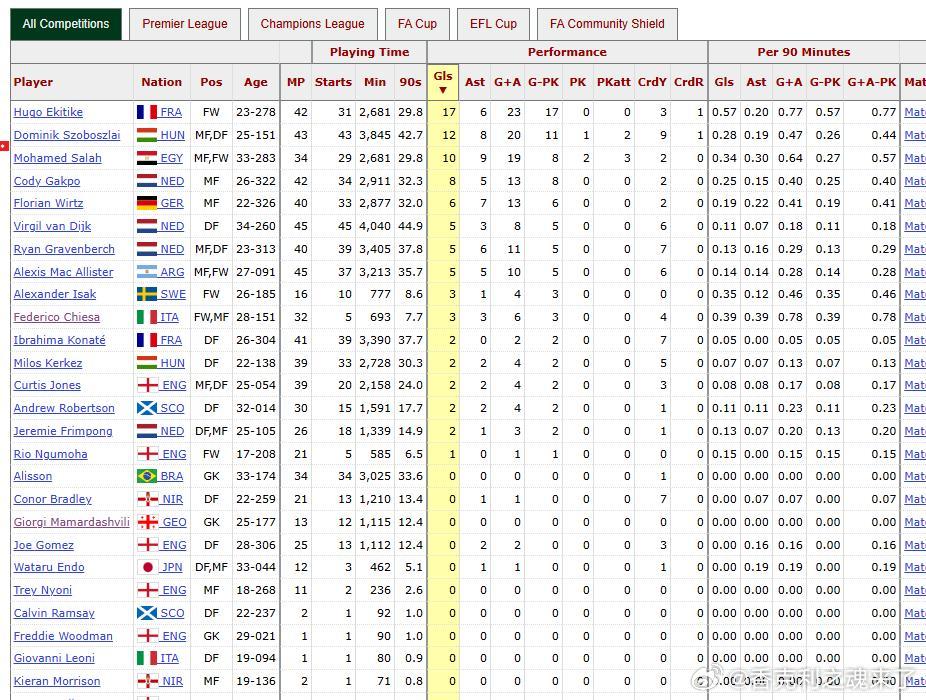Click the Italy flag in Federico Chiesa's row

(x=147, y=317)
